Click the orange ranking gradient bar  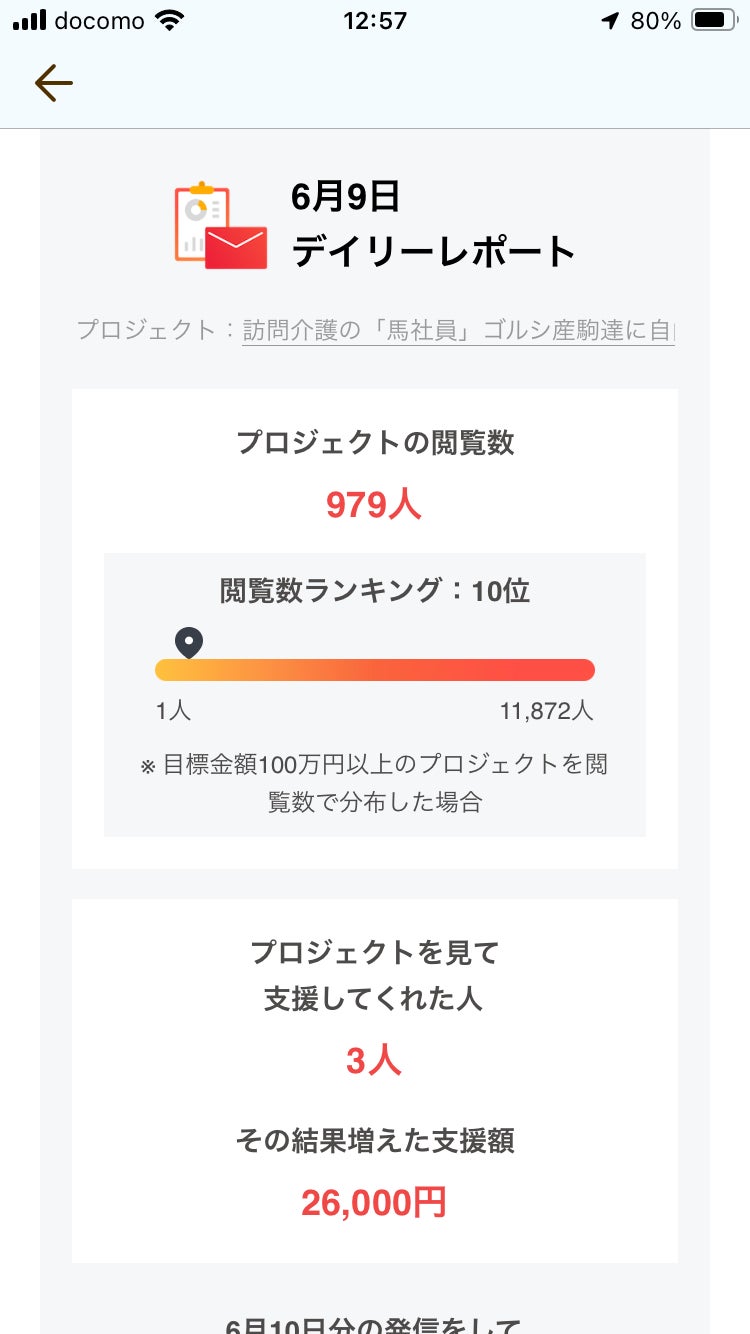click(x=375, y=670)
